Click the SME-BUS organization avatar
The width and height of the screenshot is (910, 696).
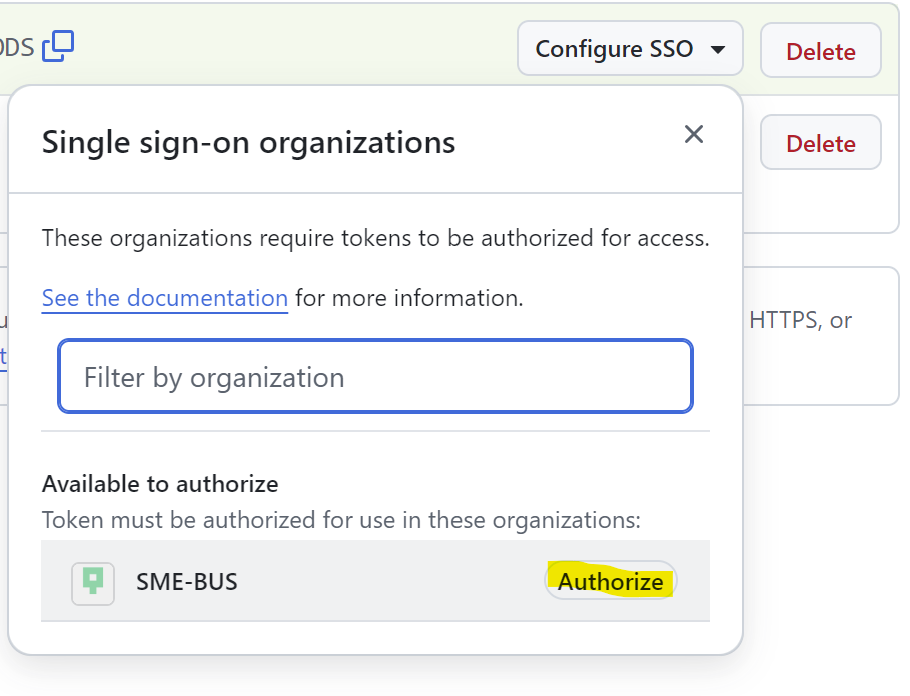93,583
